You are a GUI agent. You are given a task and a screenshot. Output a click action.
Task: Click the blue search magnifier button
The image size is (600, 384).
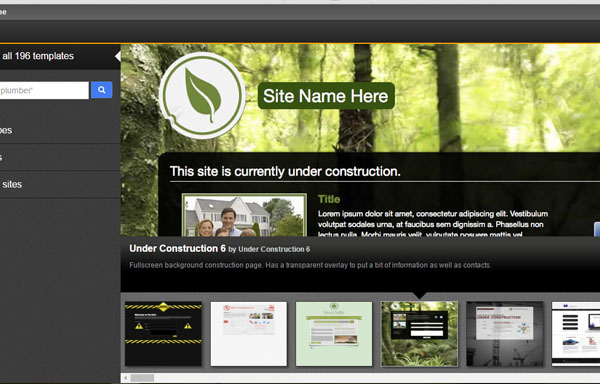101,90
